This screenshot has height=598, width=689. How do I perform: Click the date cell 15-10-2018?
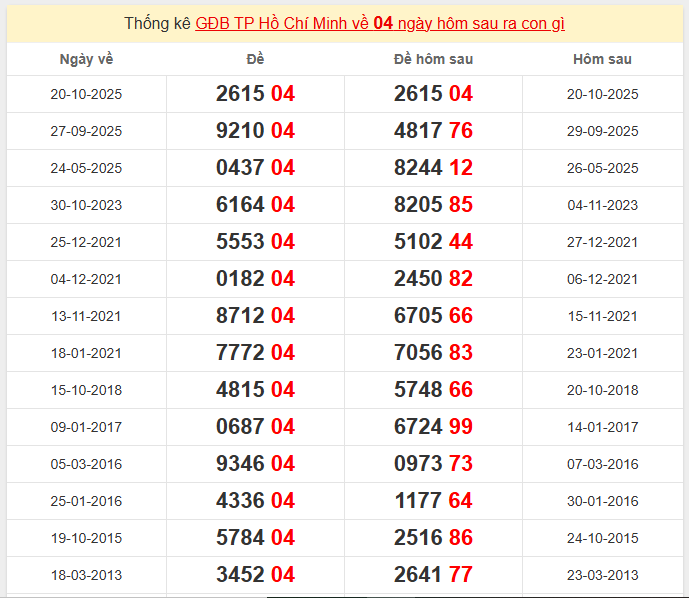click(x=86, y=390)
